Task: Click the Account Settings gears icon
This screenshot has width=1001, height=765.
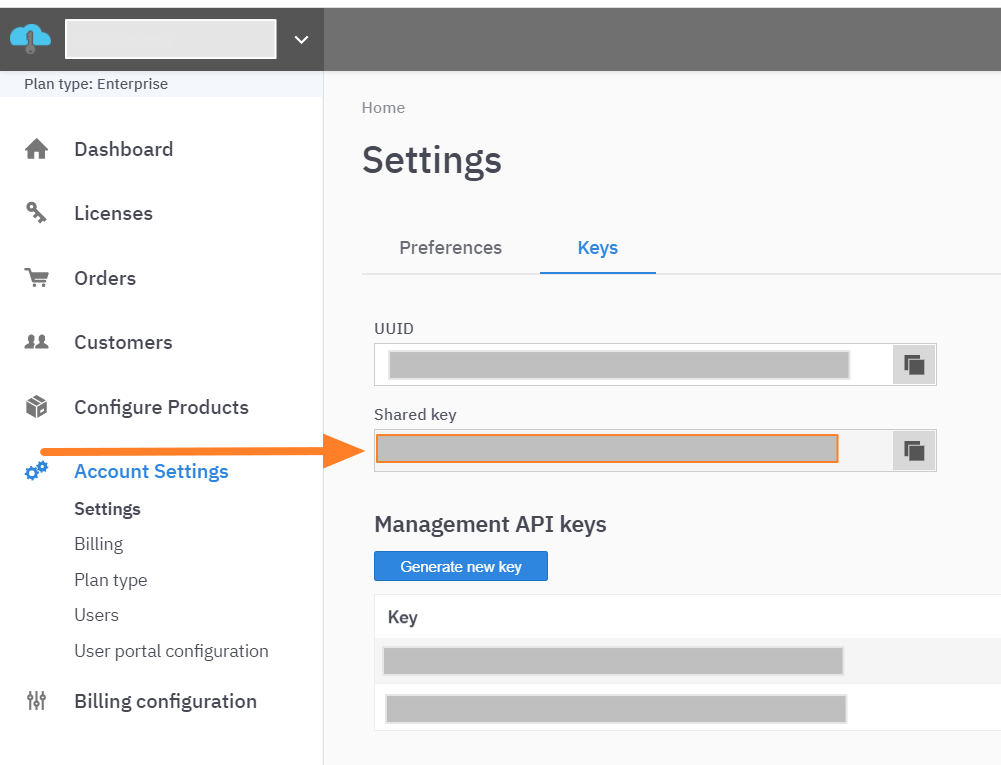Action: (37, 471)
